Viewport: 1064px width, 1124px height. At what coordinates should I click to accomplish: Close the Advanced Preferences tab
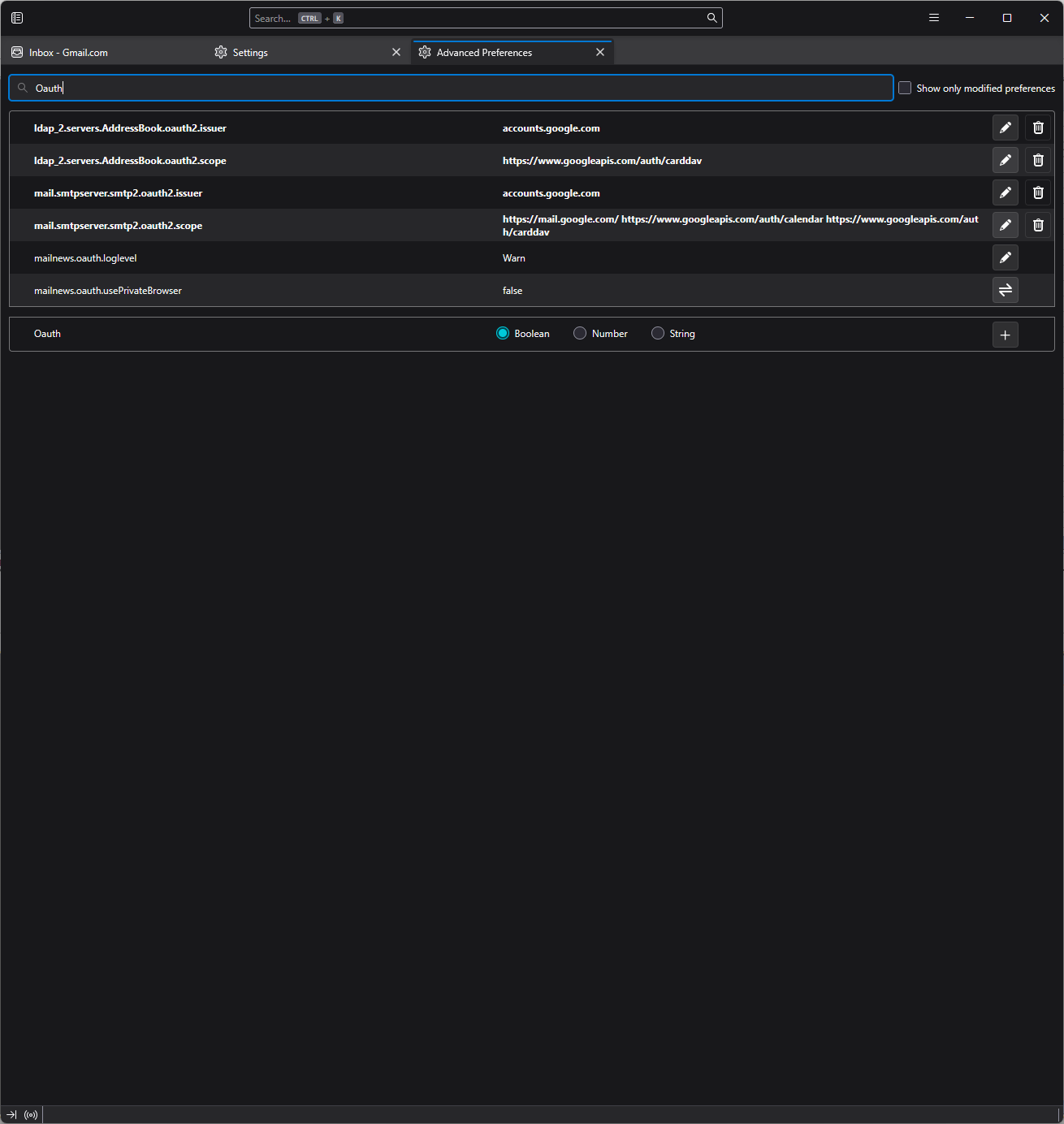pos(600,53)
